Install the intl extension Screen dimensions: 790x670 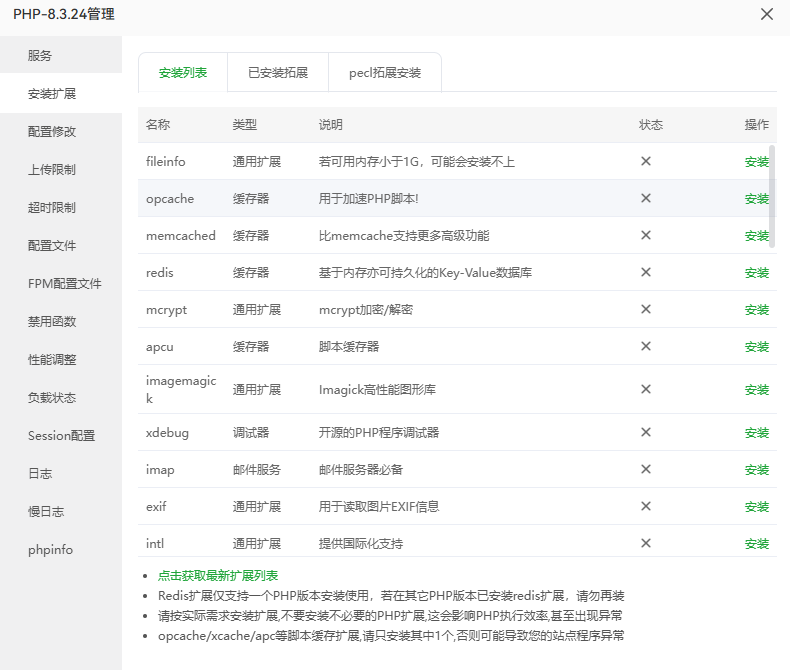757,544
